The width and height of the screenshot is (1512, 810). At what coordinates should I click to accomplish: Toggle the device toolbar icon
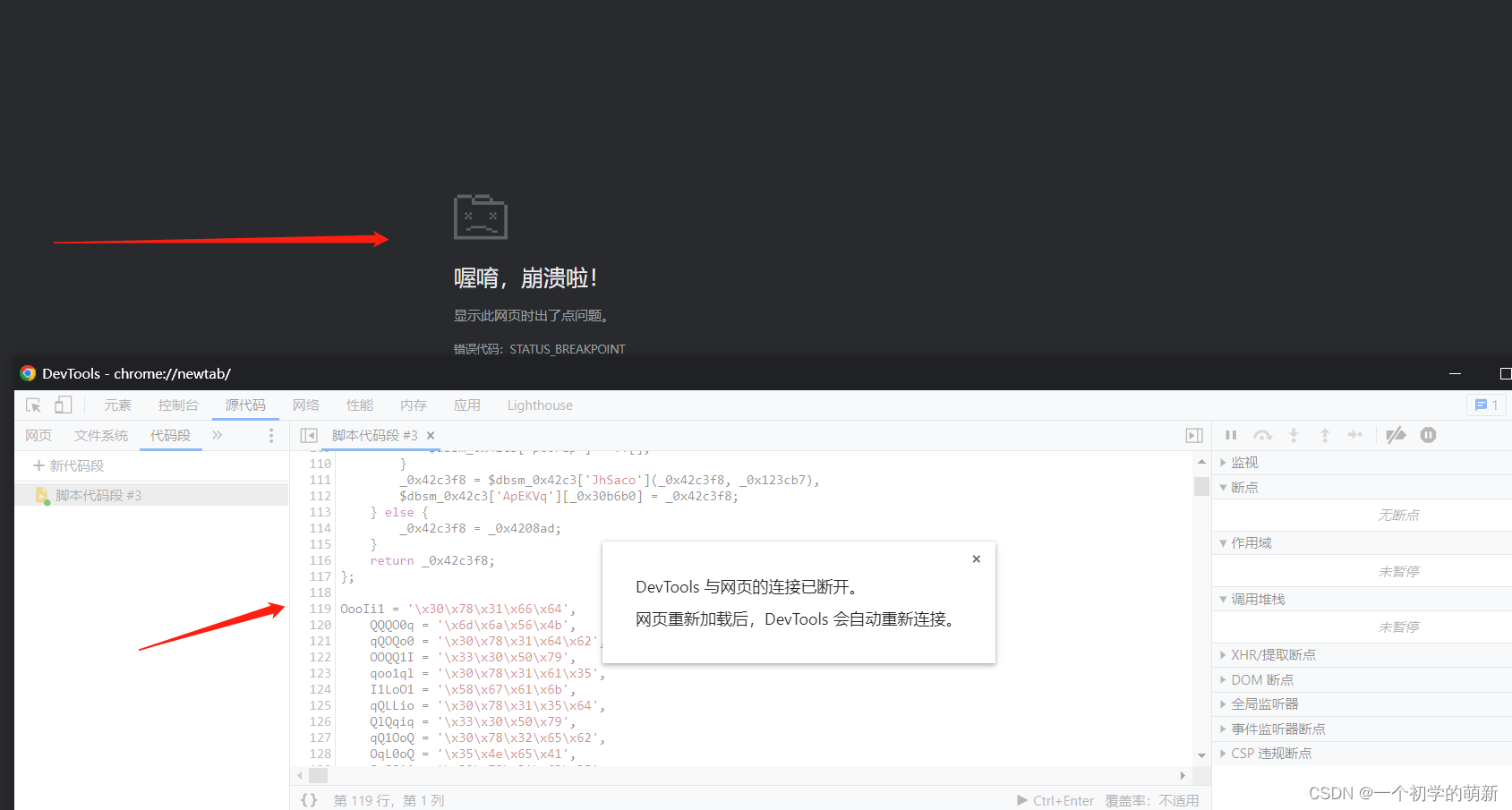click(63, 405)
